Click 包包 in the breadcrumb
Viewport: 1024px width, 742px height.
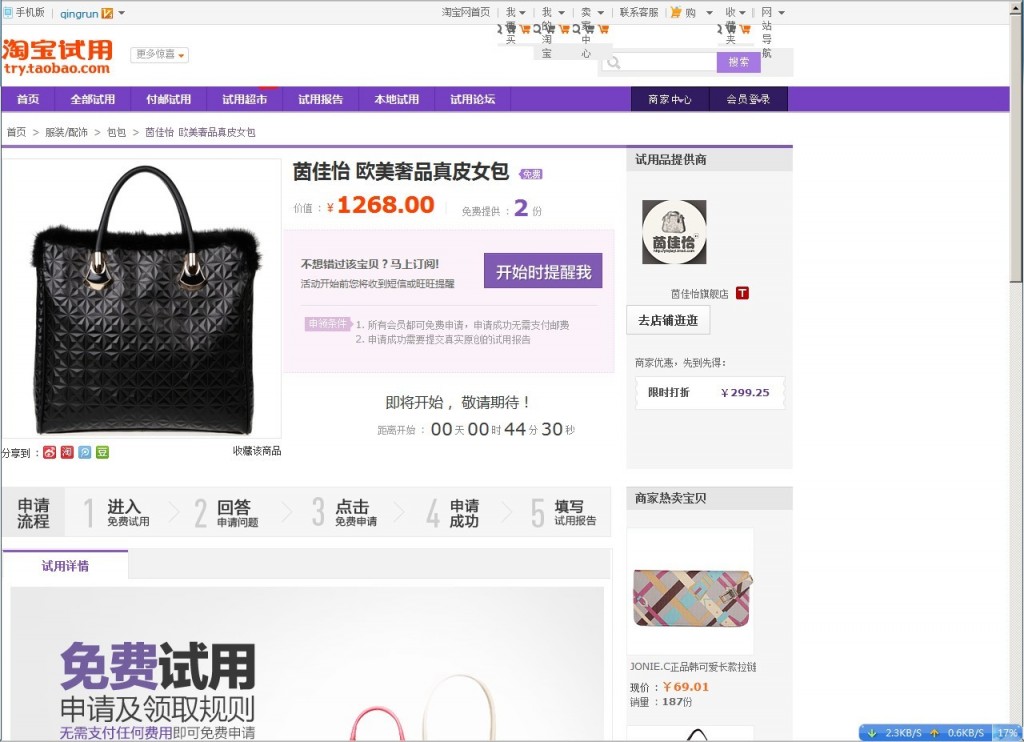pyautogui.click(x=116, y=132)
